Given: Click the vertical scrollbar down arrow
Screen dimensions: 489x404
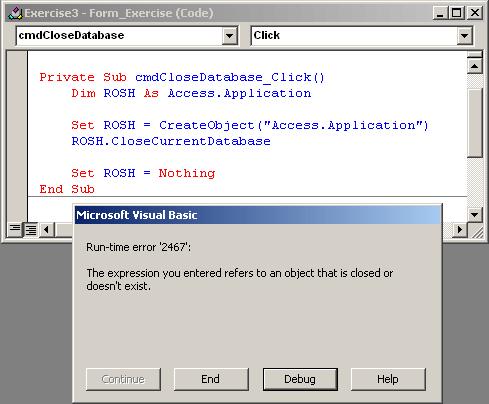Looking at the screenshot, I should point(475,215).
